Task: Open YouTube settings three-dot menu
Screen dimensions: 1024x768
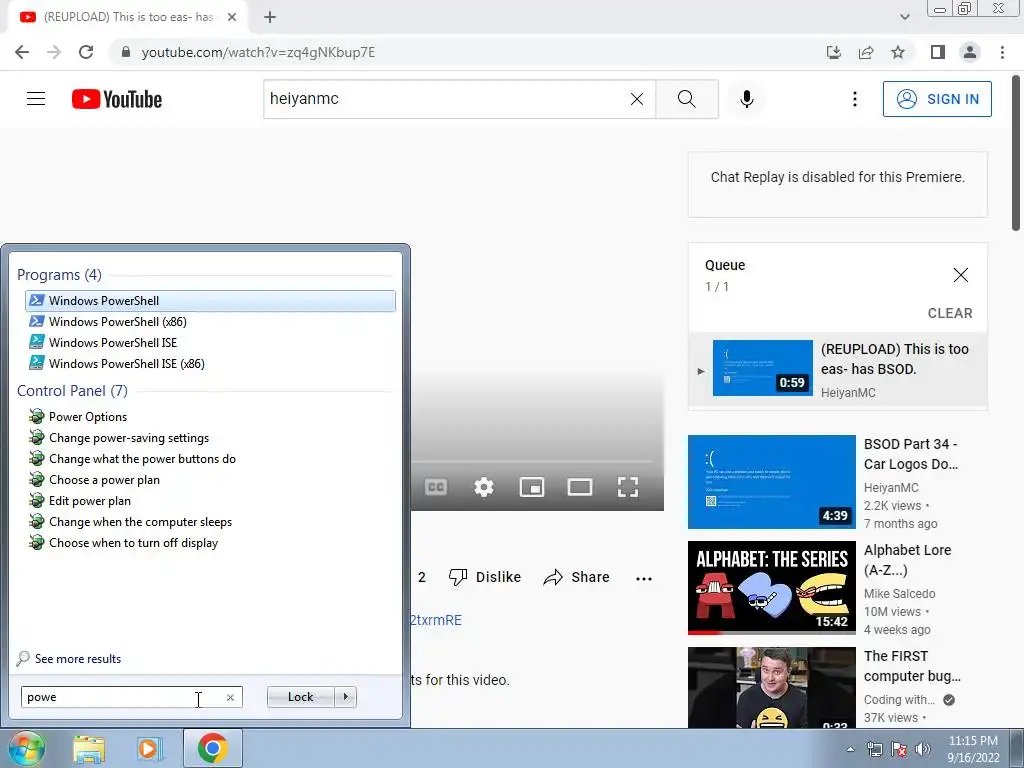Action: click(x=854, y=99)
